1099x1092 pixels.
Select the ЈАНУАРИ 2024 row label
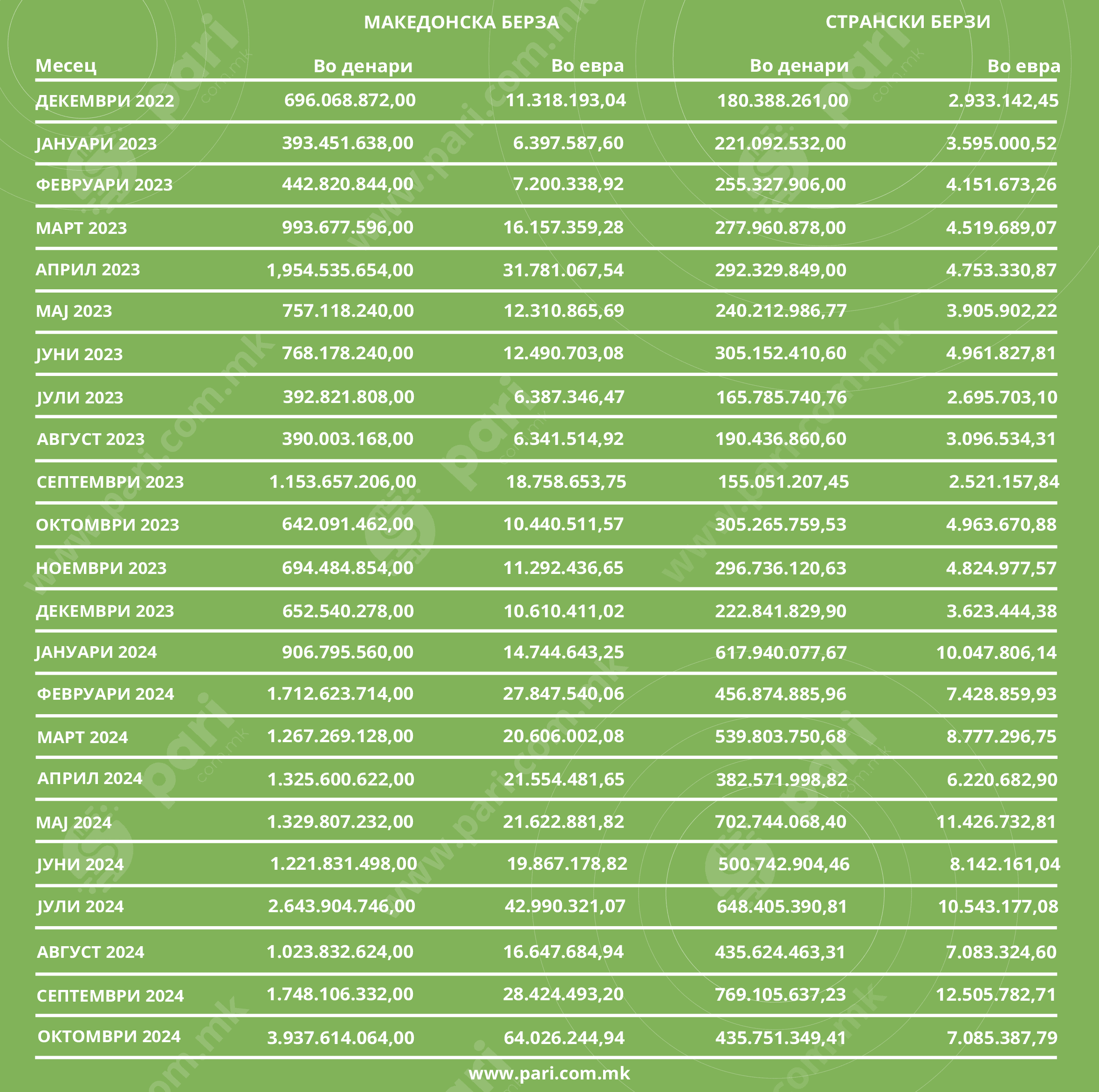pyautogui.click(x=96, y=652)
